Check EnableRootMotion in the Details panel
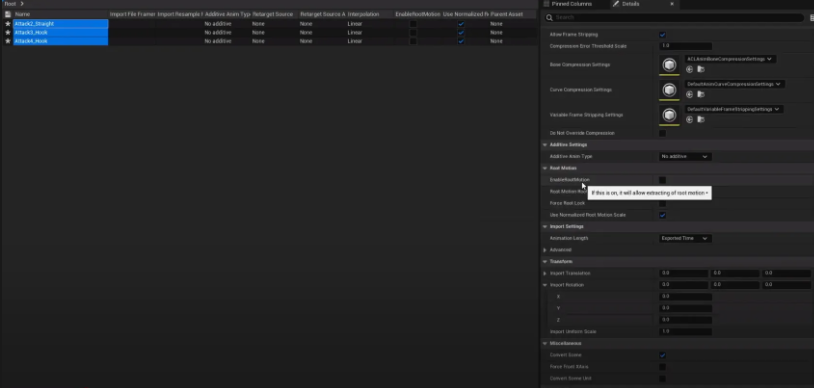Viewport: 814px width, 388px height. (662, 180)
